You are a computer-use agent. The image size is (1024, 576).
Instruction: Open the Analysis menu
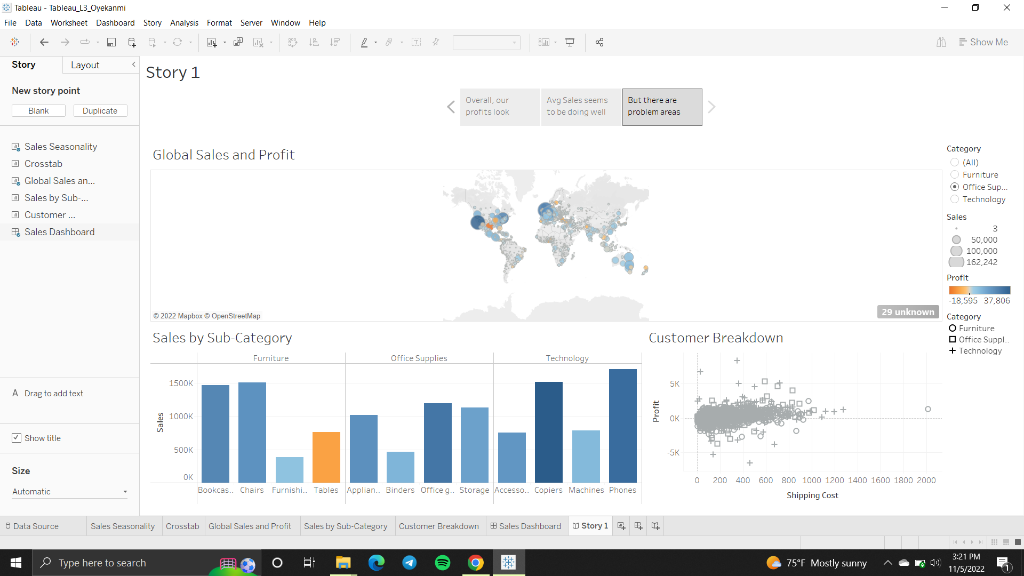pos(184,22)
